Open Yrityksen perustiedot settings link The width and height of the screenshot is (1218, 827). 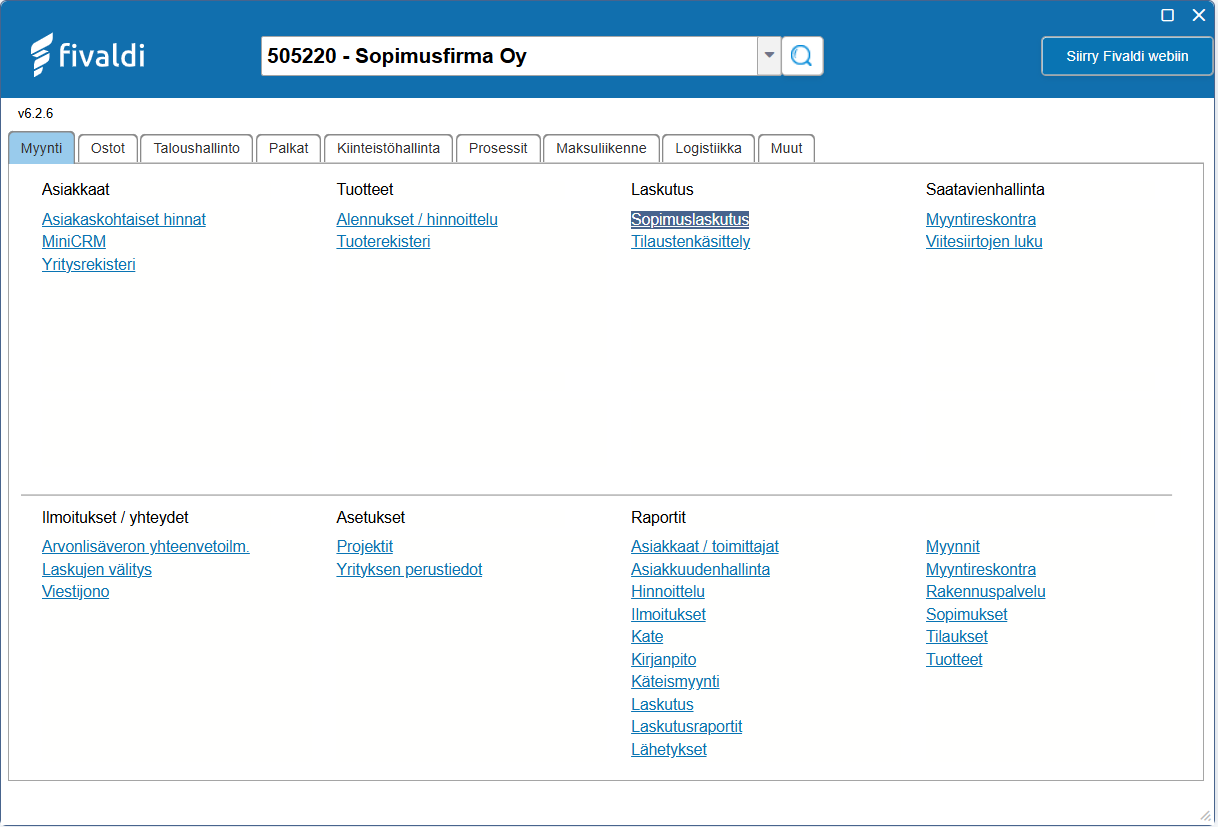(x=409, y=570)
